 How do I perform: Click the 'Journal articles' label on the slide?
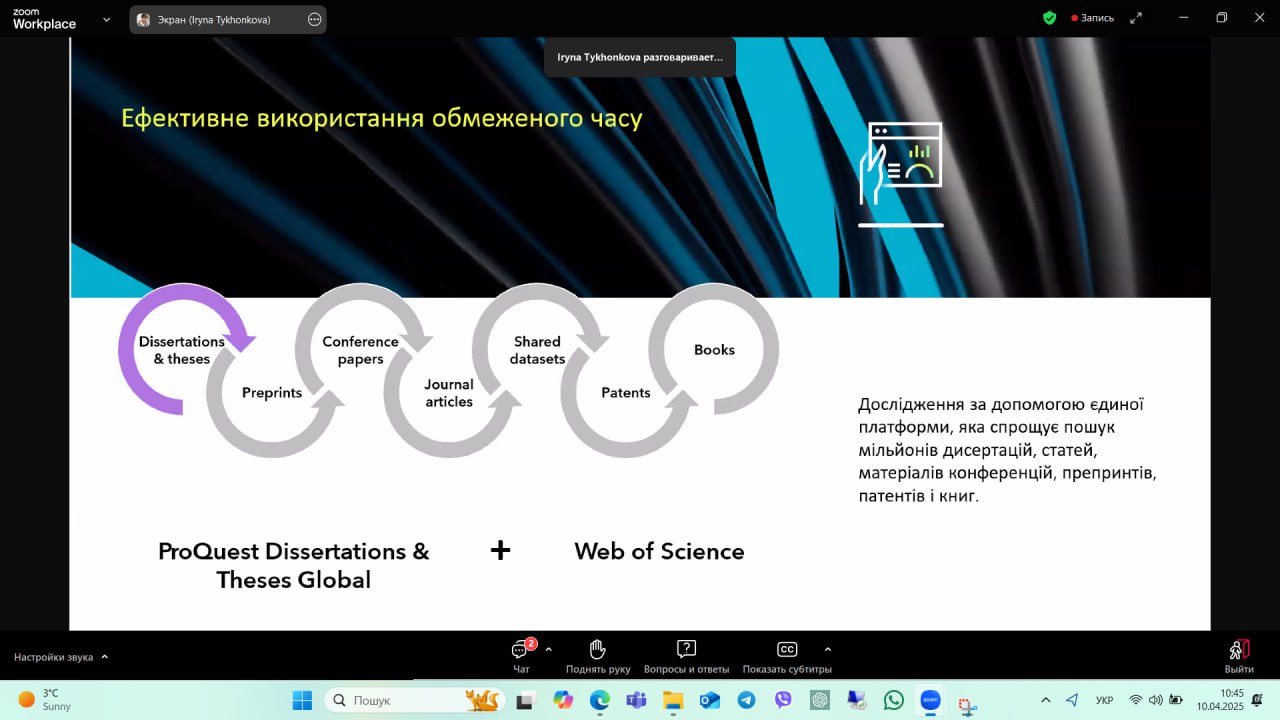pos(449,393)
